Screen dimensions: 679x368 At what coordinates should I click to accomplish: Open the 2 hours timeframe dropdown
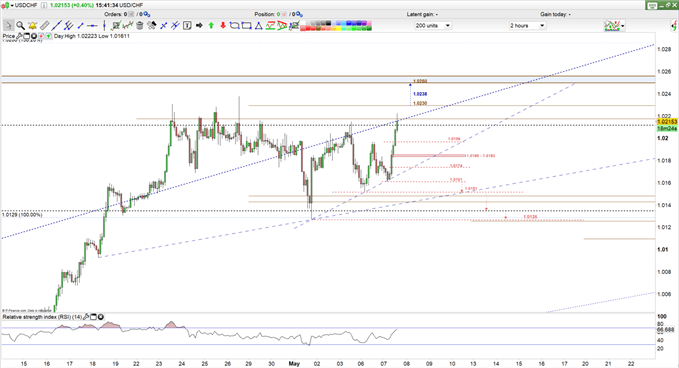tap(527, 26)
